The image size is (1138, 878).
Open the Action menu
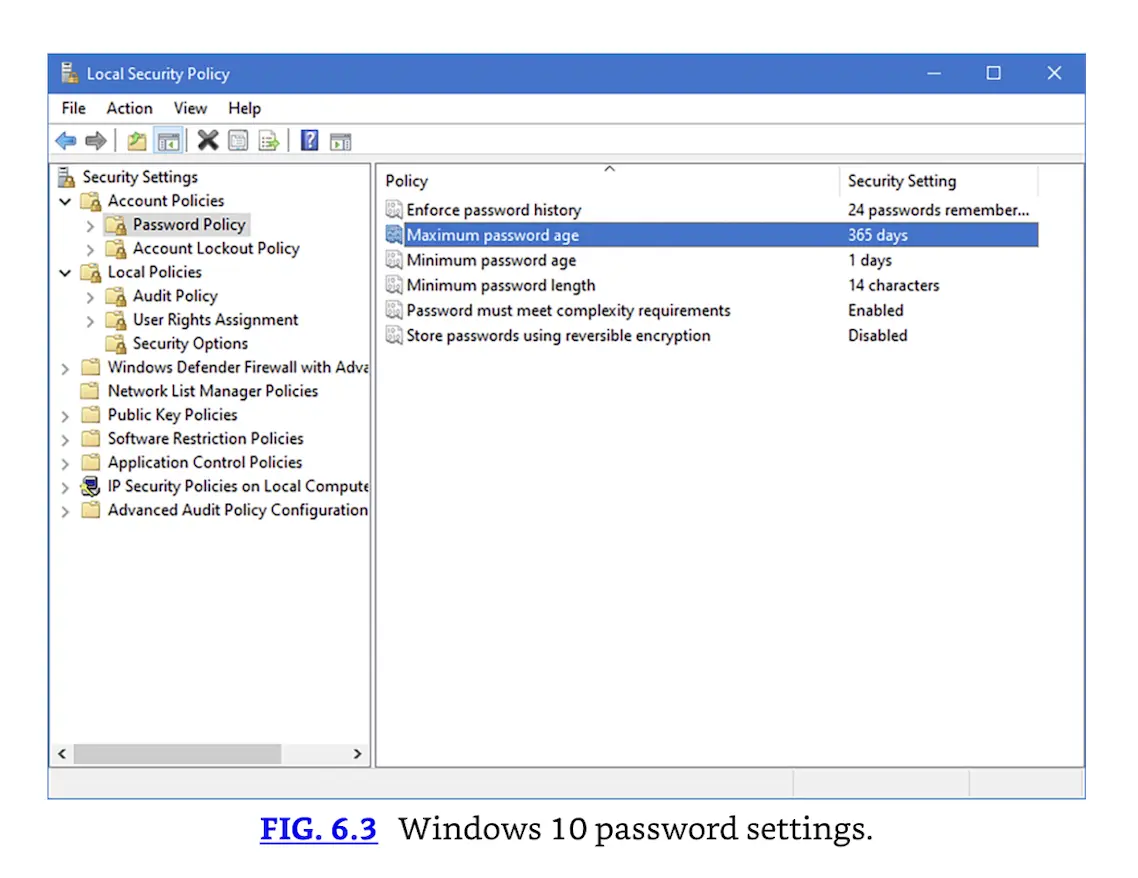click(129, 108)
